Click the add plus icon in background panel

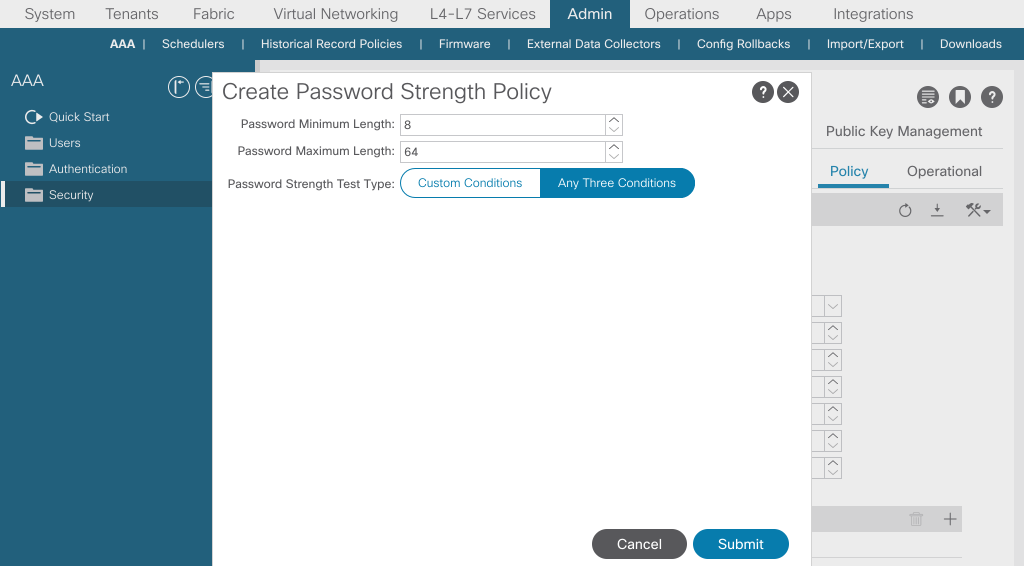(x=950, y=520)
